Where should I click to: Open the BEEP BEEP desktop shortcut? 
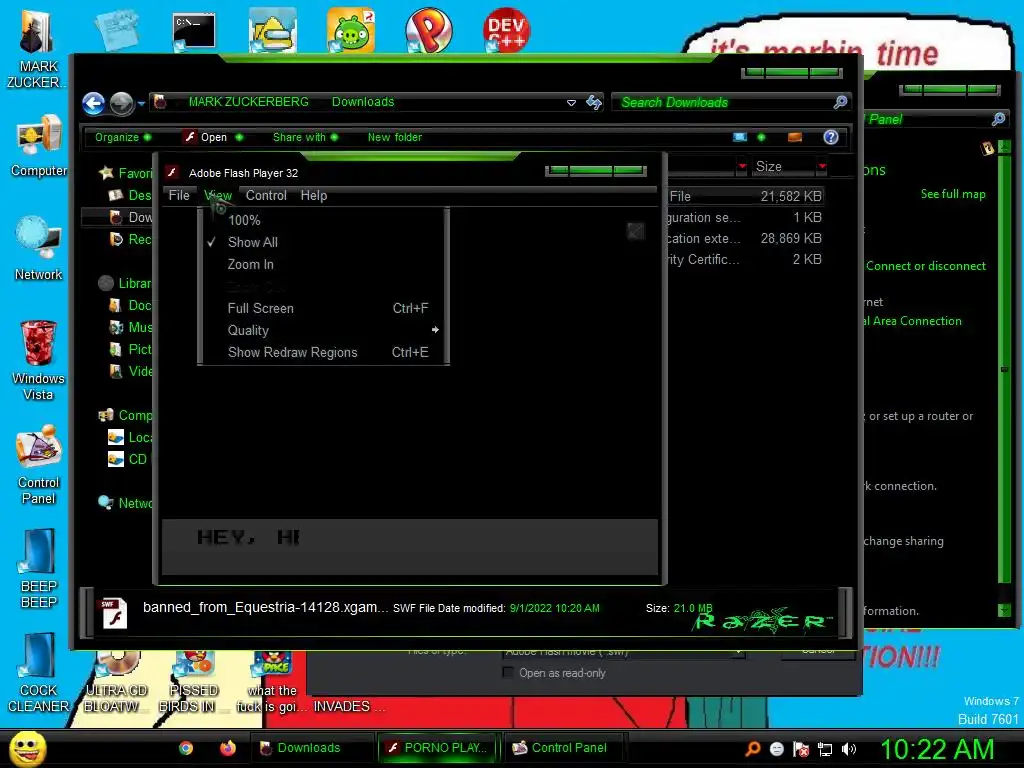tap(39, 569)
